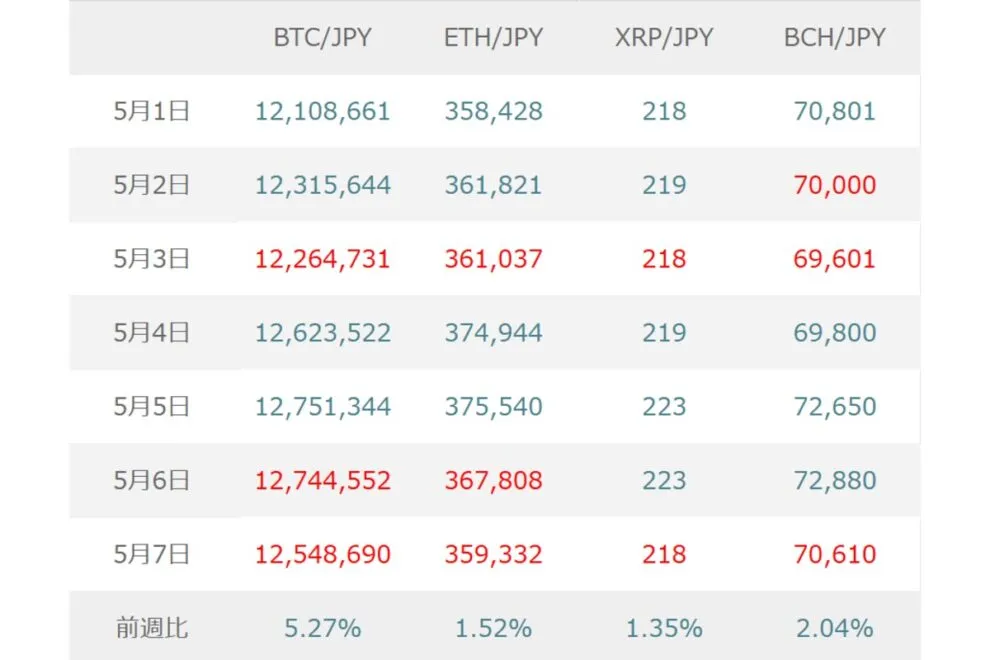Screen dimensions: 990x660
Task: Click BCH value 72,880
Action: click(835, 481)
